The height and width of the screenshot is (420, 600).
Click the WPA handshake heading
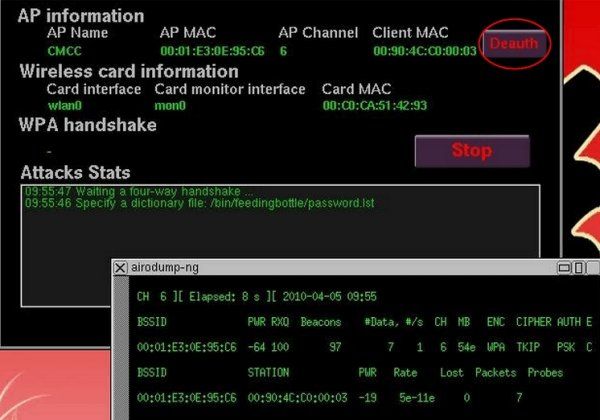[x=88, y=125]
